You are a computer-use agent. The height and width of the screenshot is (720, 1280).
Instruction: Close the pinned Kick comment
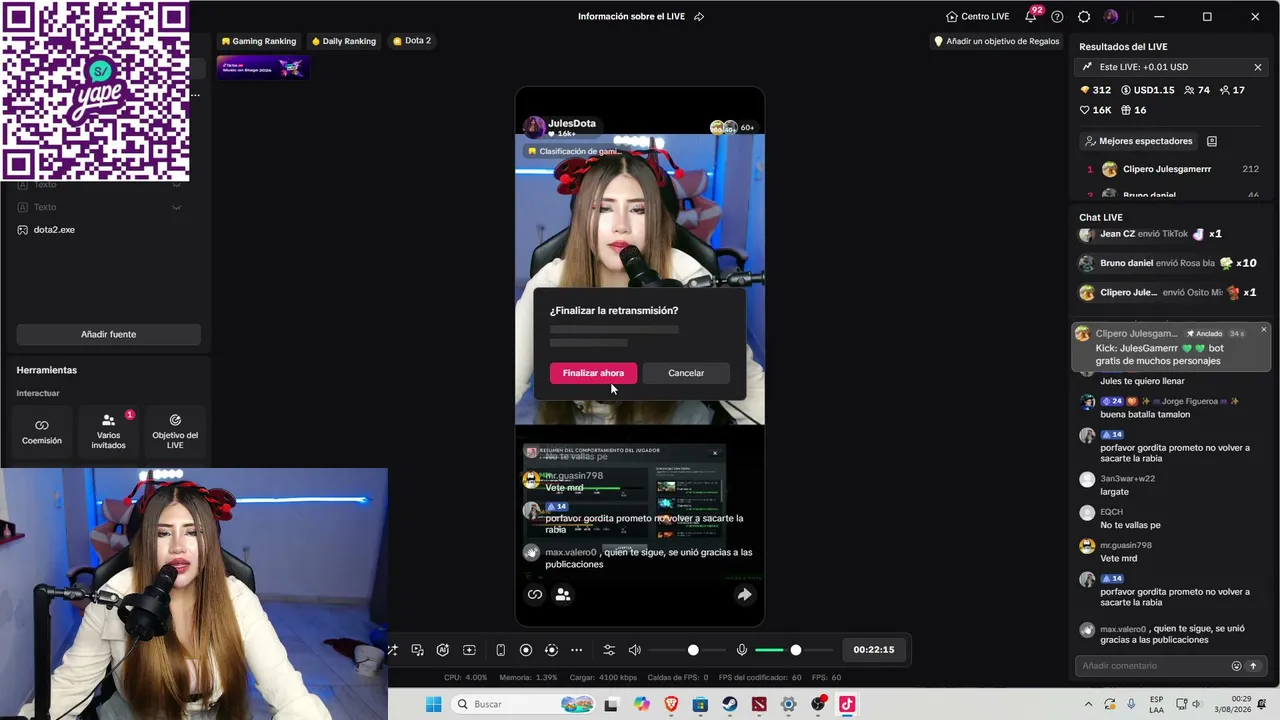(x=1264, y=329)
